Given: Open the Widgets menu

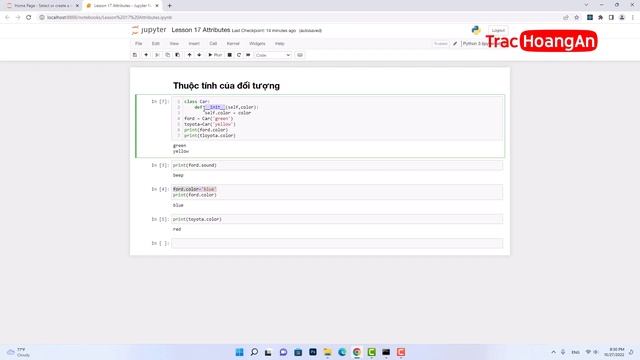Looking at the screenshot, I should coord(257,43).
